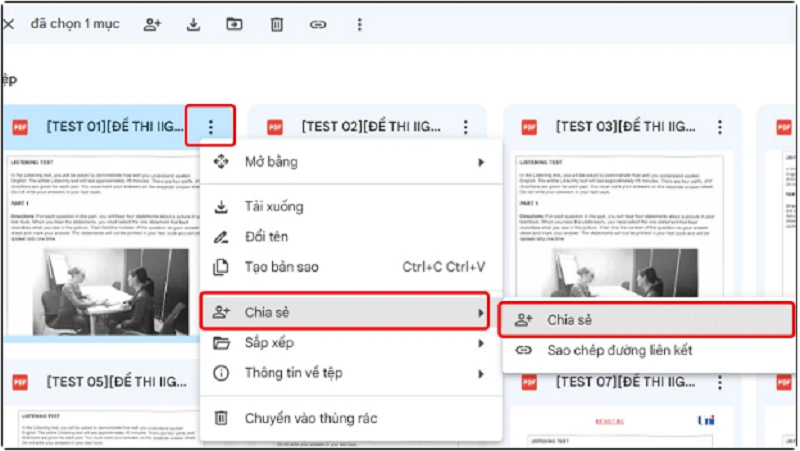Screen dimensions: 800x451
Task: Select 'Chuyển vào thùng rác' menu entry
Action: coord(351,418)
